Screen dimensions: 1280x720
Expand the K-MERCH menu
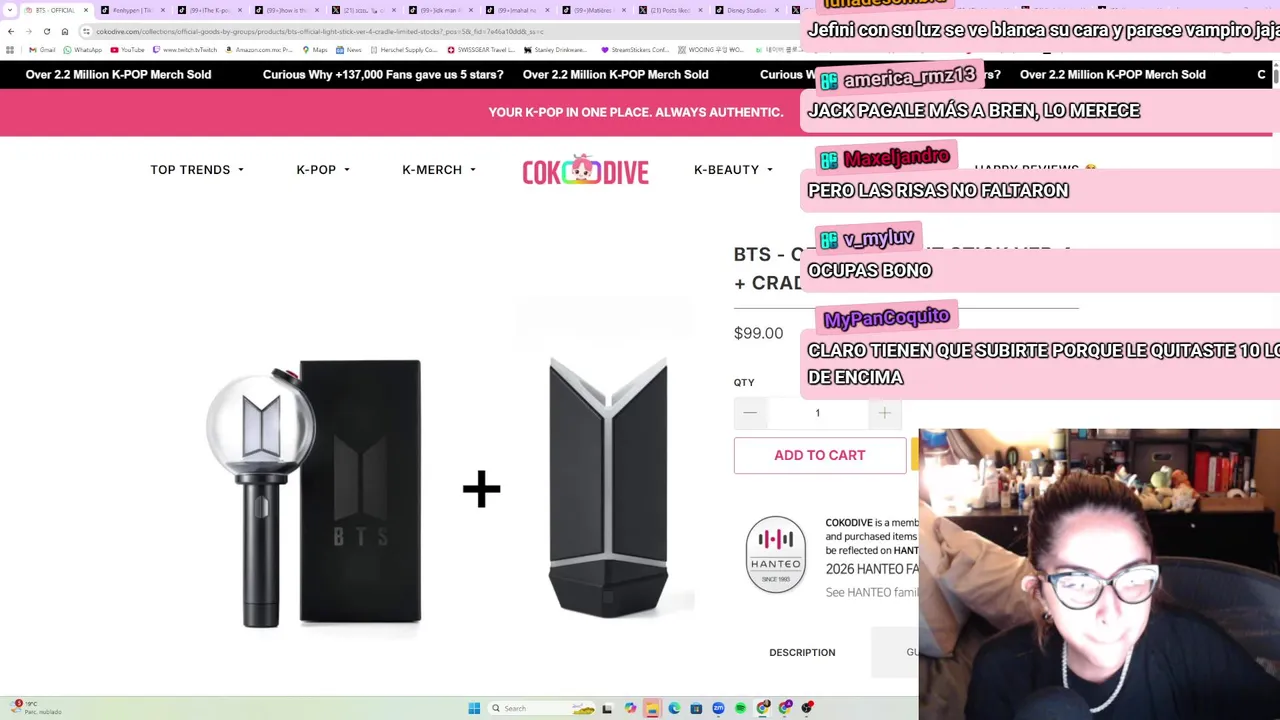[439, 170]
